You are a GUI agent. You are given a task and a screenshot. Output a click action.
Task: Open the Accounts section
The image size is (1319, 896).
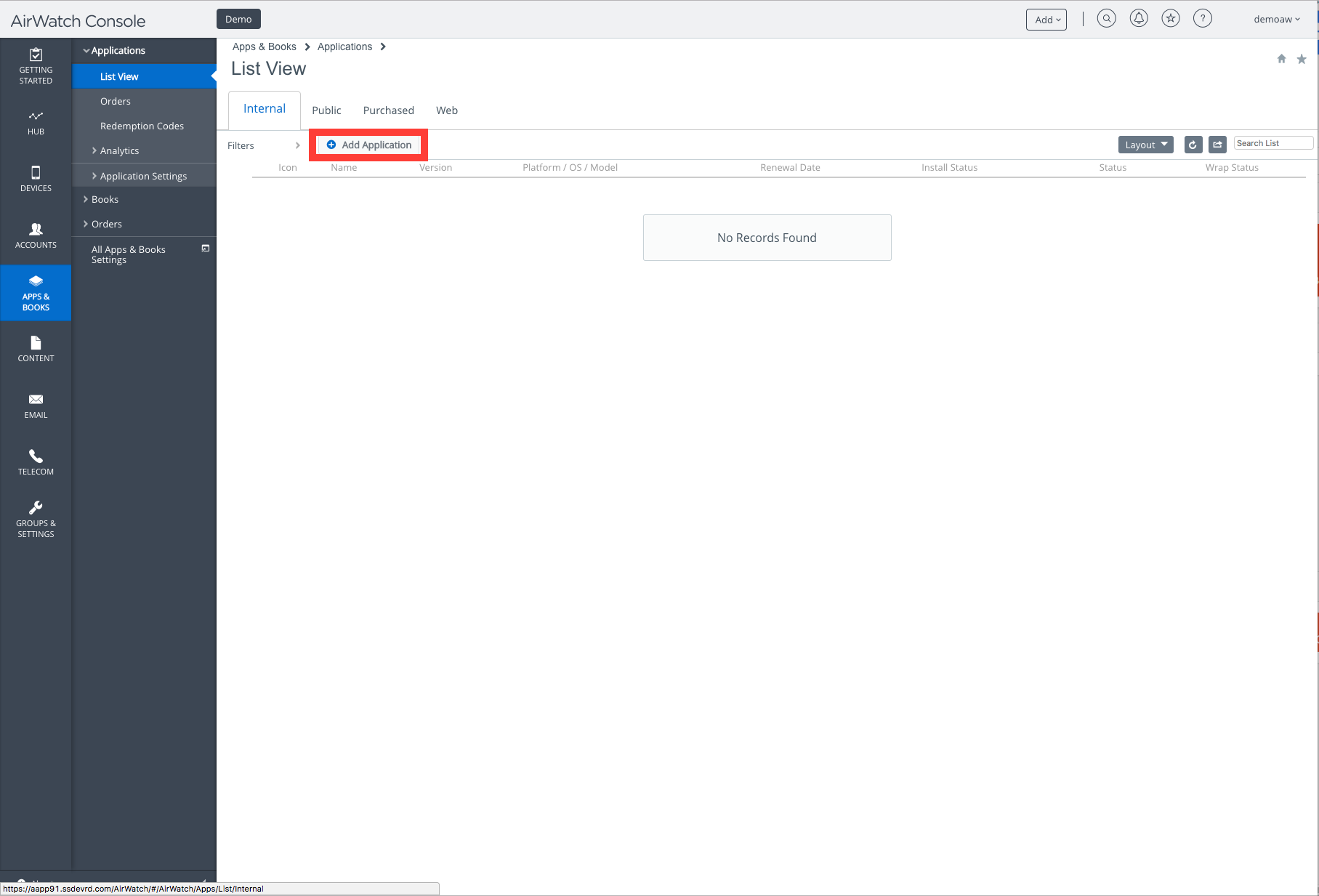coord(36,236)
